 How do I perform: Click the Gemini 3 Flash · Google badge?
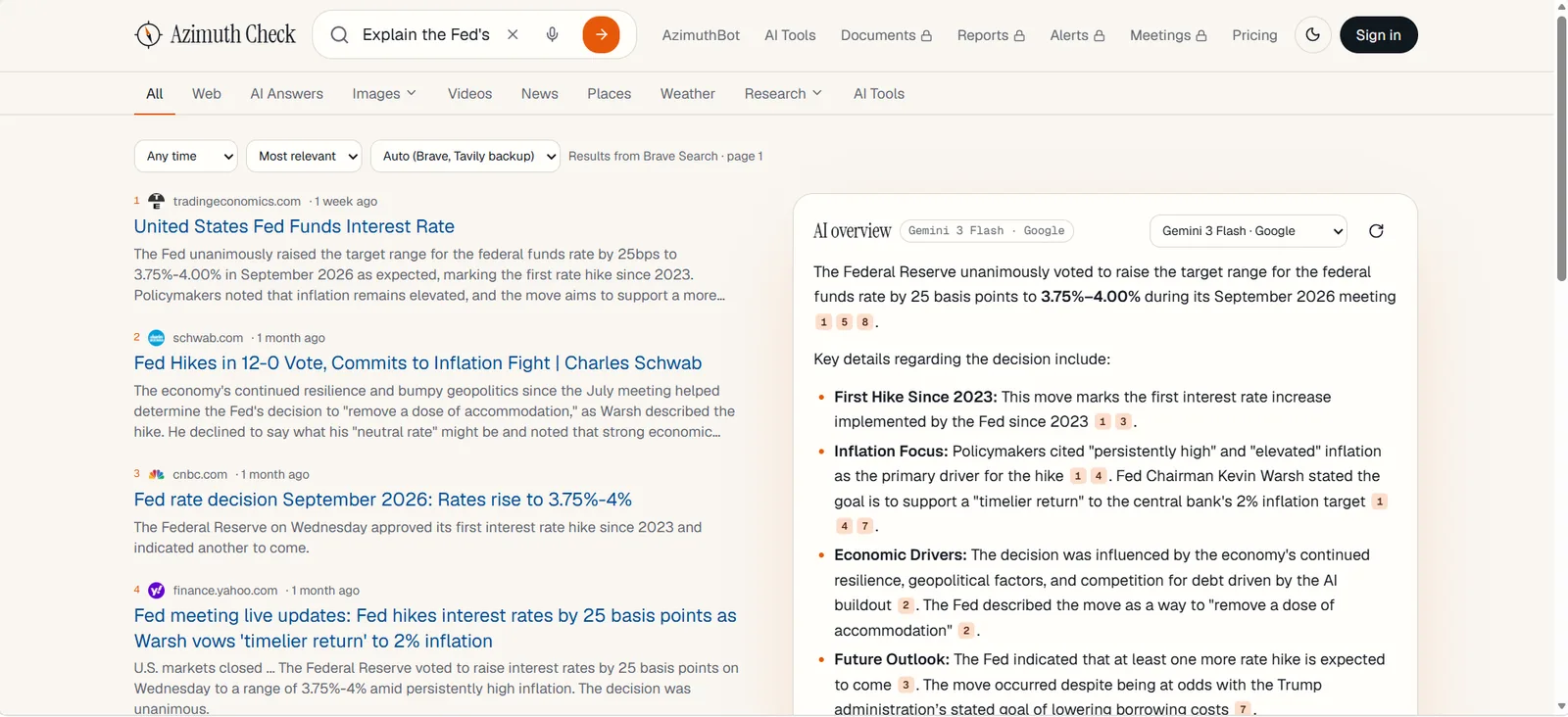(987, 231)
